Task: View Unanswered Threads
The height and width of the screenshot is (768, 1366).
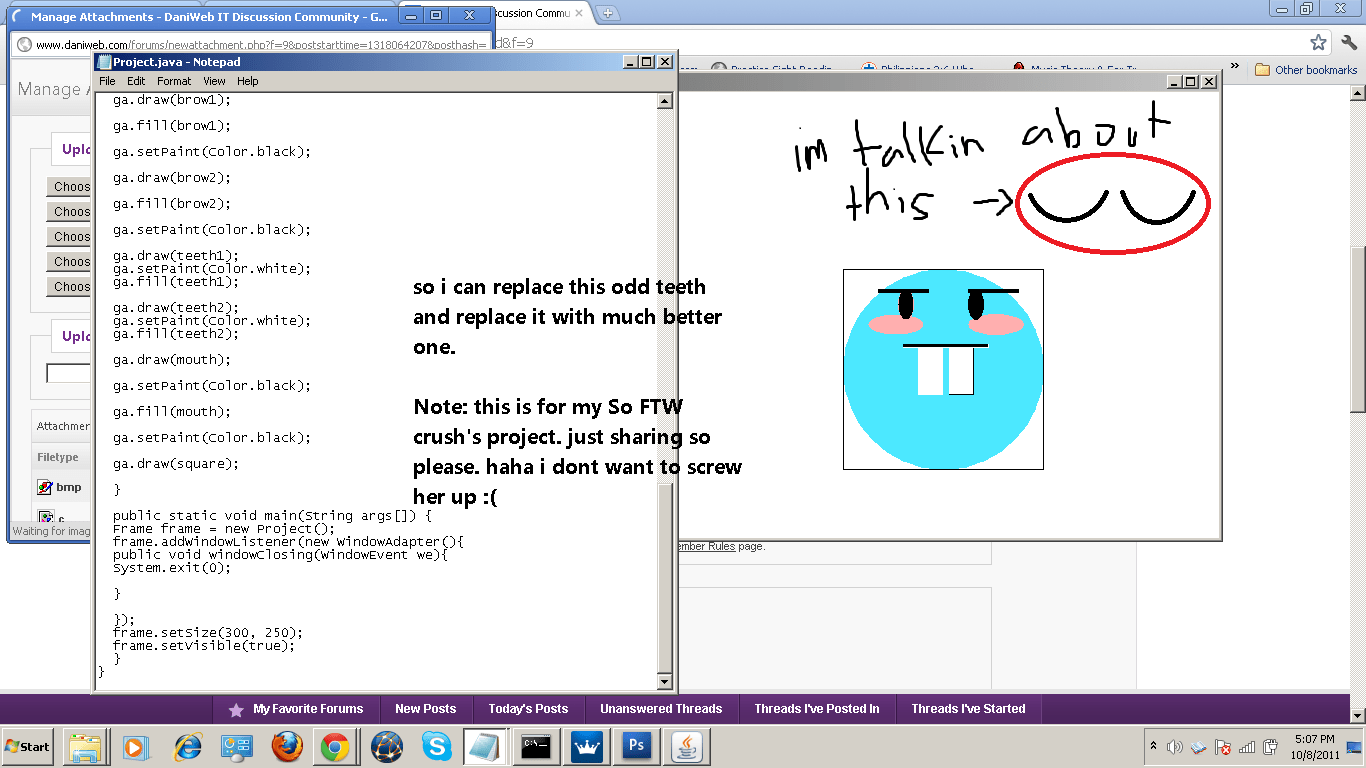Action: point(661,709)
